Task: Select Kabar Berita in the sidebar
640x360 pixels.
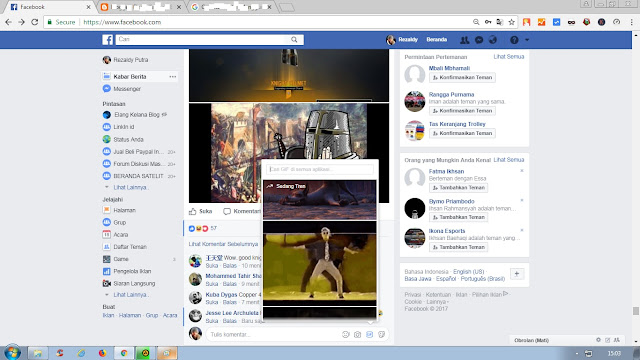Action: click(x=130, y=77)
